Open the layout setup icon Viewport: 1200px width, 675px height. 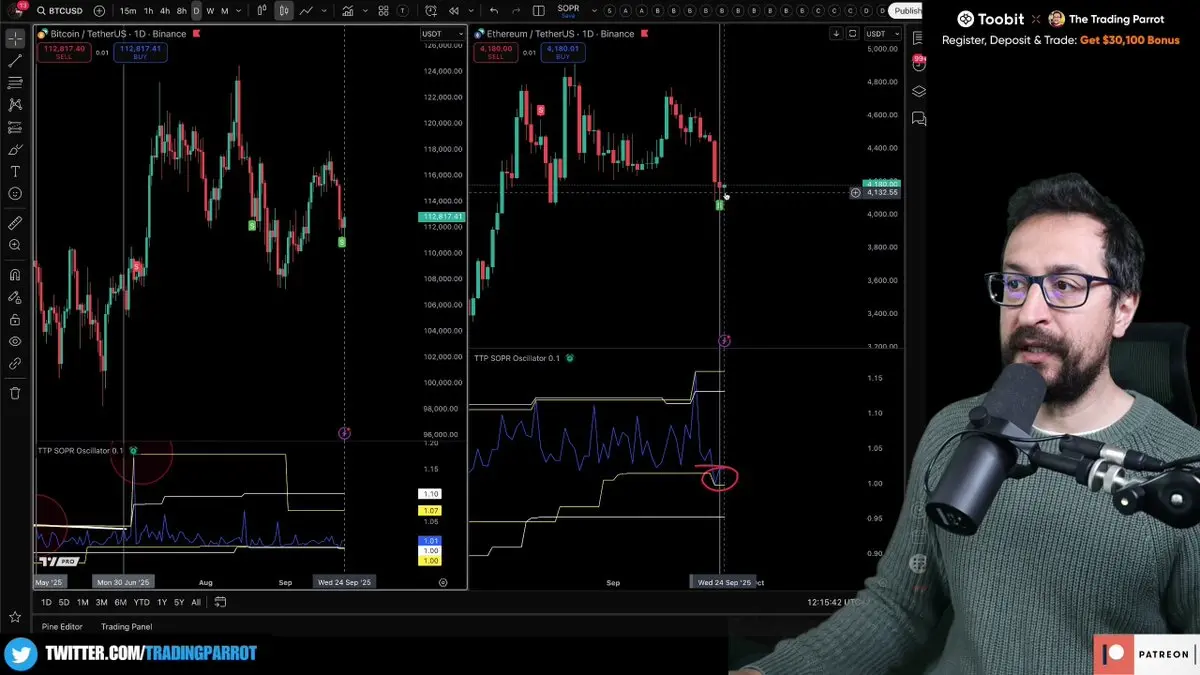[x=538, y=11]
